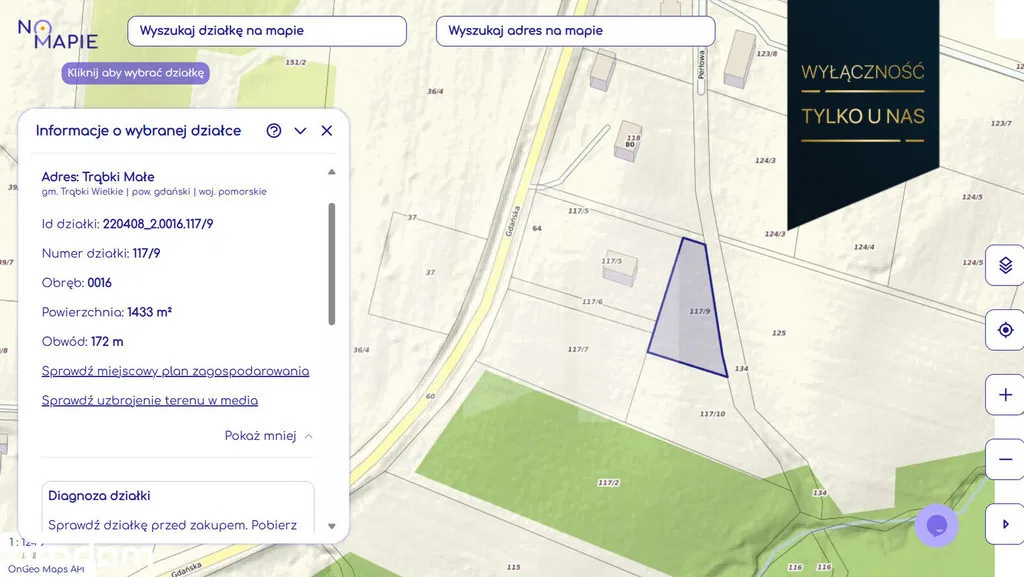Click the Na Mapie logo

pyautogui.click(x=58, y=34)
